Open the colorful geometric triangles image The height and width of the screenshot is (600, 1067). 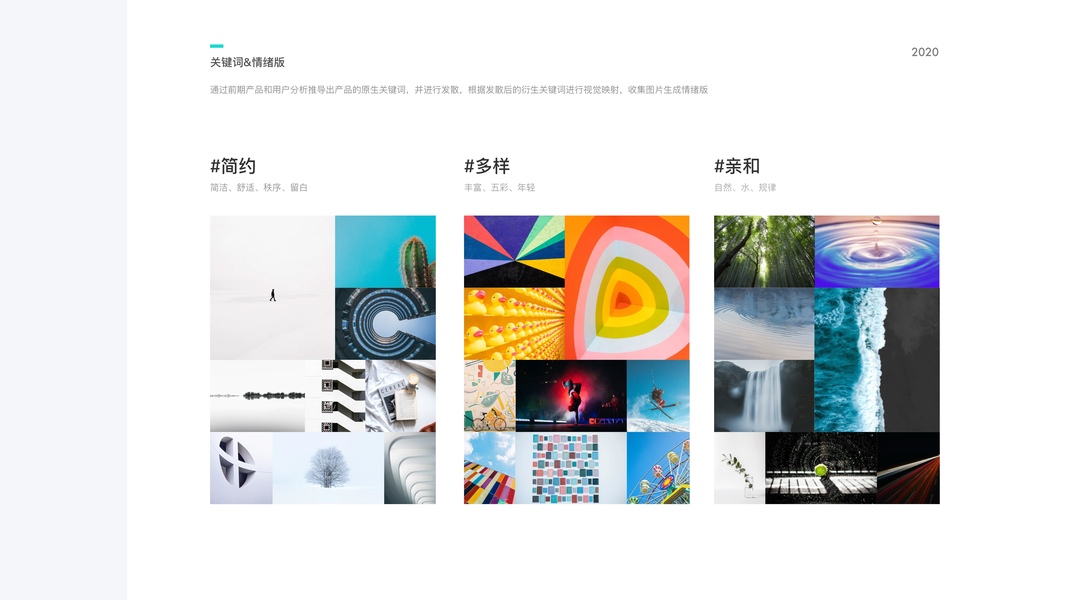tap(514, 252)
